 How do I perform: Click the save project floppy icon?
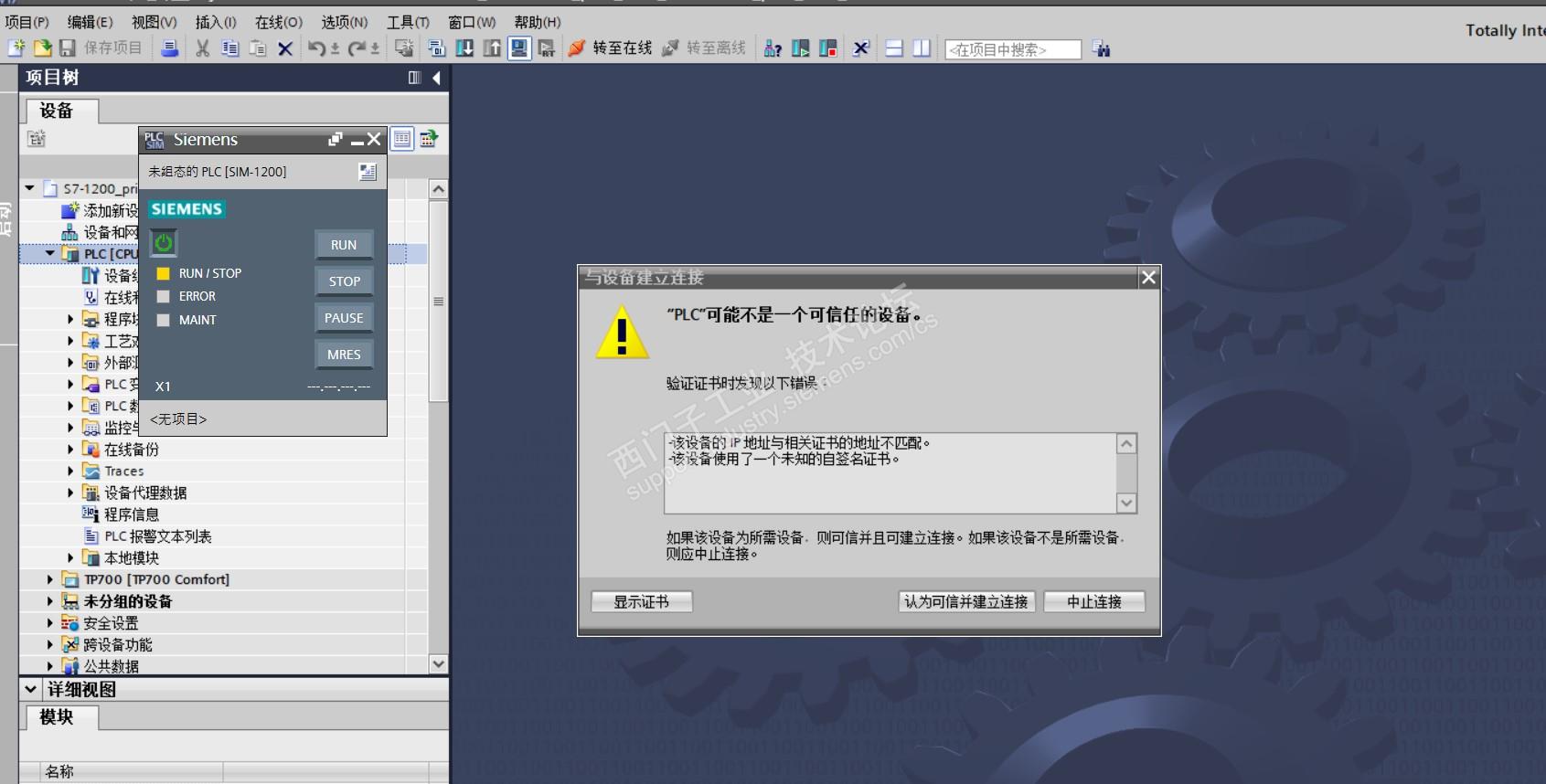click(x=68, y=48)
